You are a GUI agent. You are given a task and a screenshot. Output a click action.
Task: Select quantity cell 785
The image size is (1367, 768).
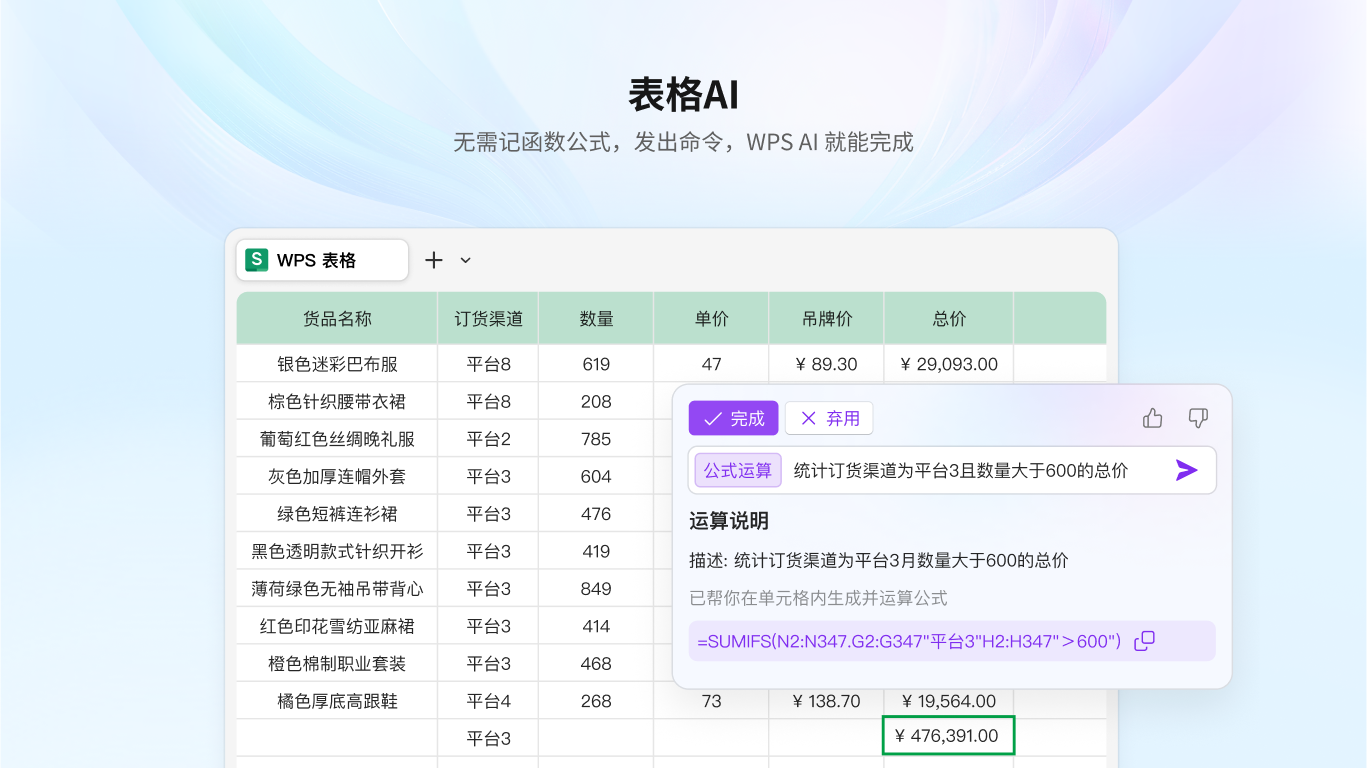596,439
